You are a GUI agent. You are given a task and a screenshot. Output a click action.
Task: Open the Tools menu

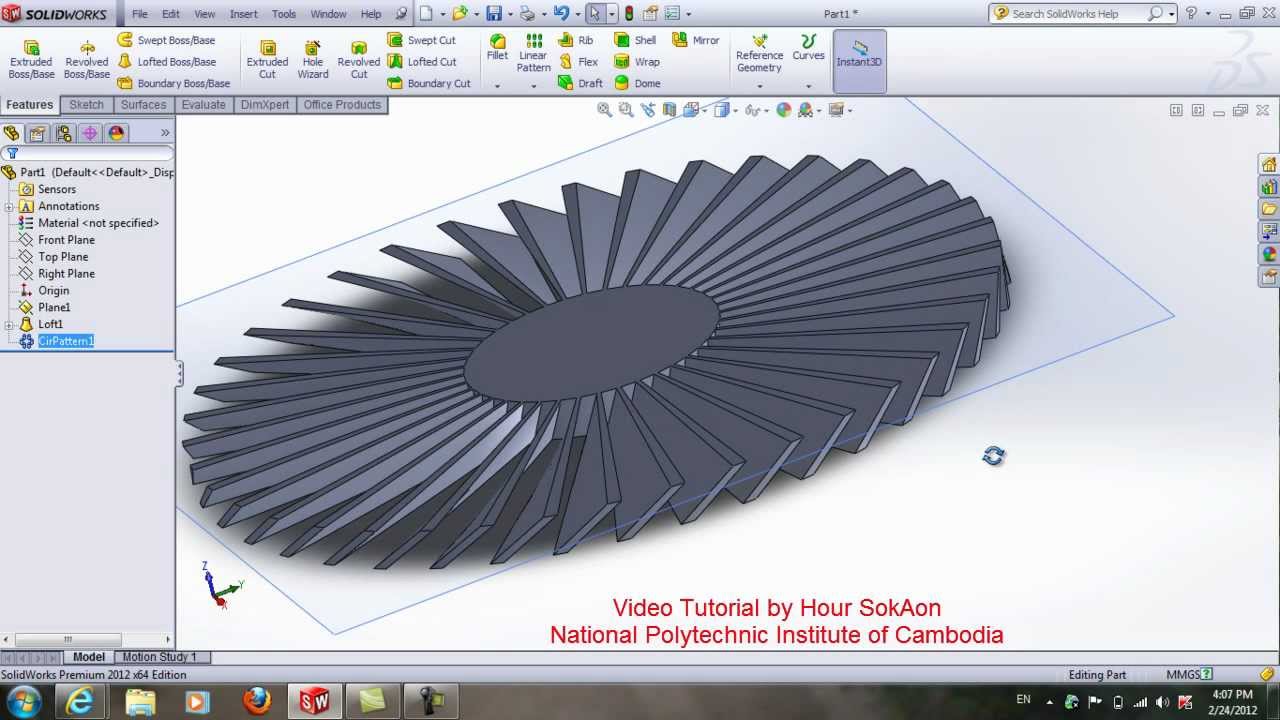(284, 14)
